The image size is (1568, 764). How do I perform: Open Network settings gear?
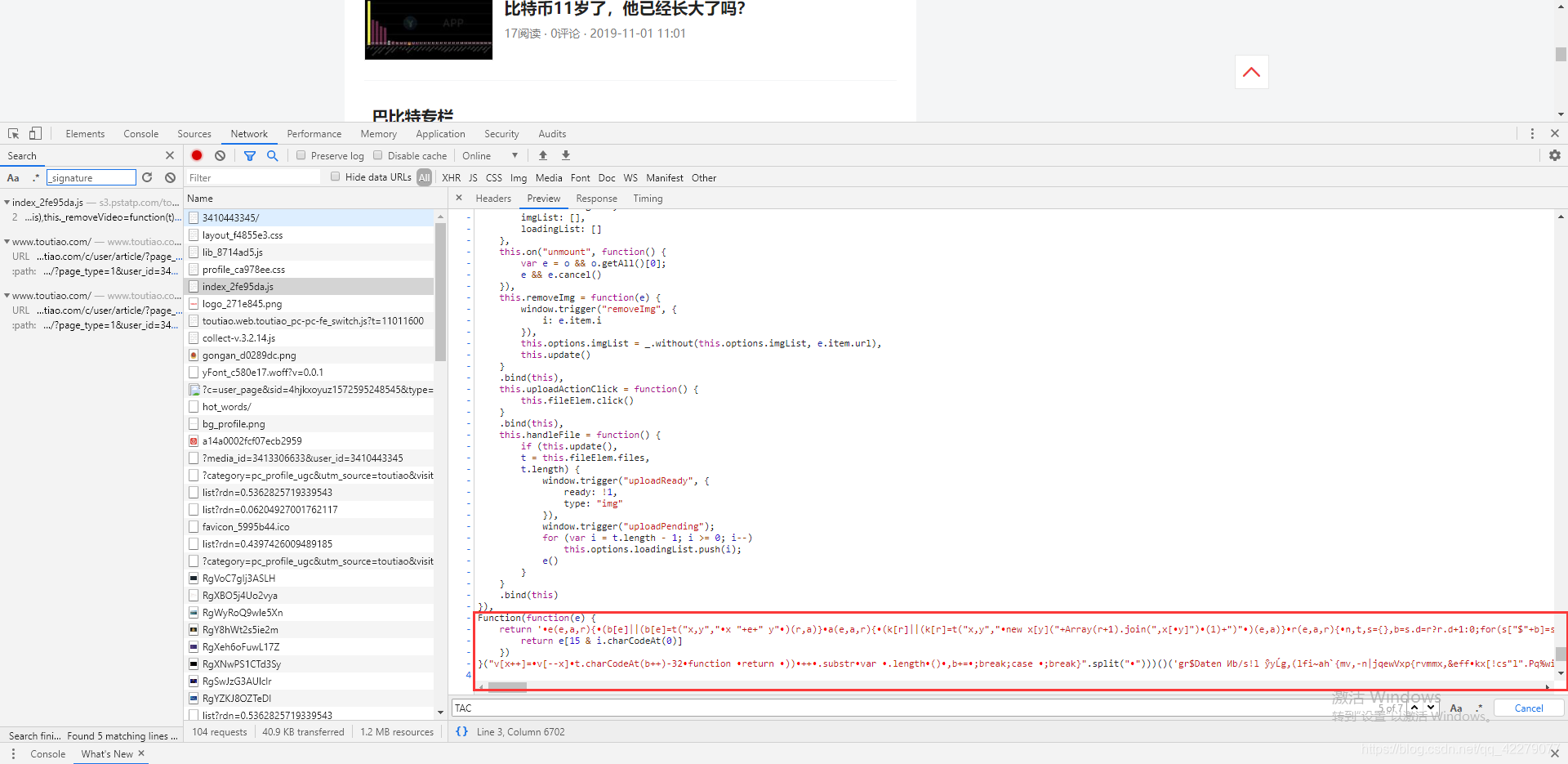click(1555, 155)
